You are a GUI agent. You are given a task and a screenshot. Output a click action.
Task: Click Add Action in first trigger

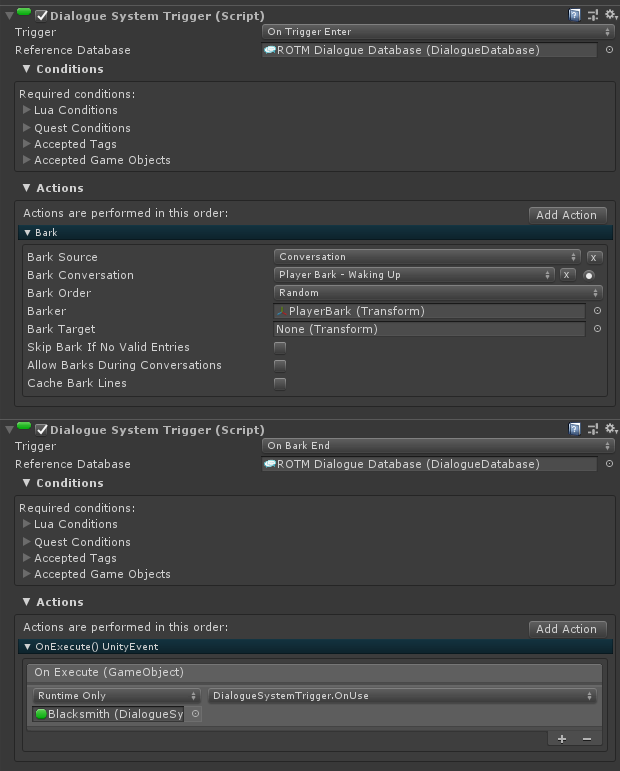pyautogui.click(x=567, y=215)
